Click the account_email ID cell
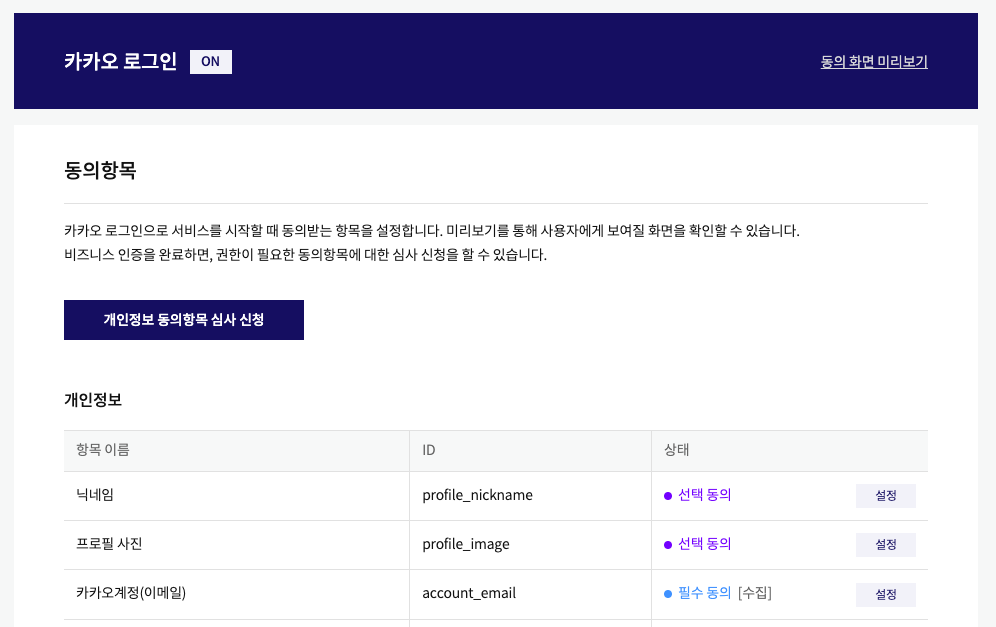The image size is (996, 627). pyautogui.click(x=530, y=594)
